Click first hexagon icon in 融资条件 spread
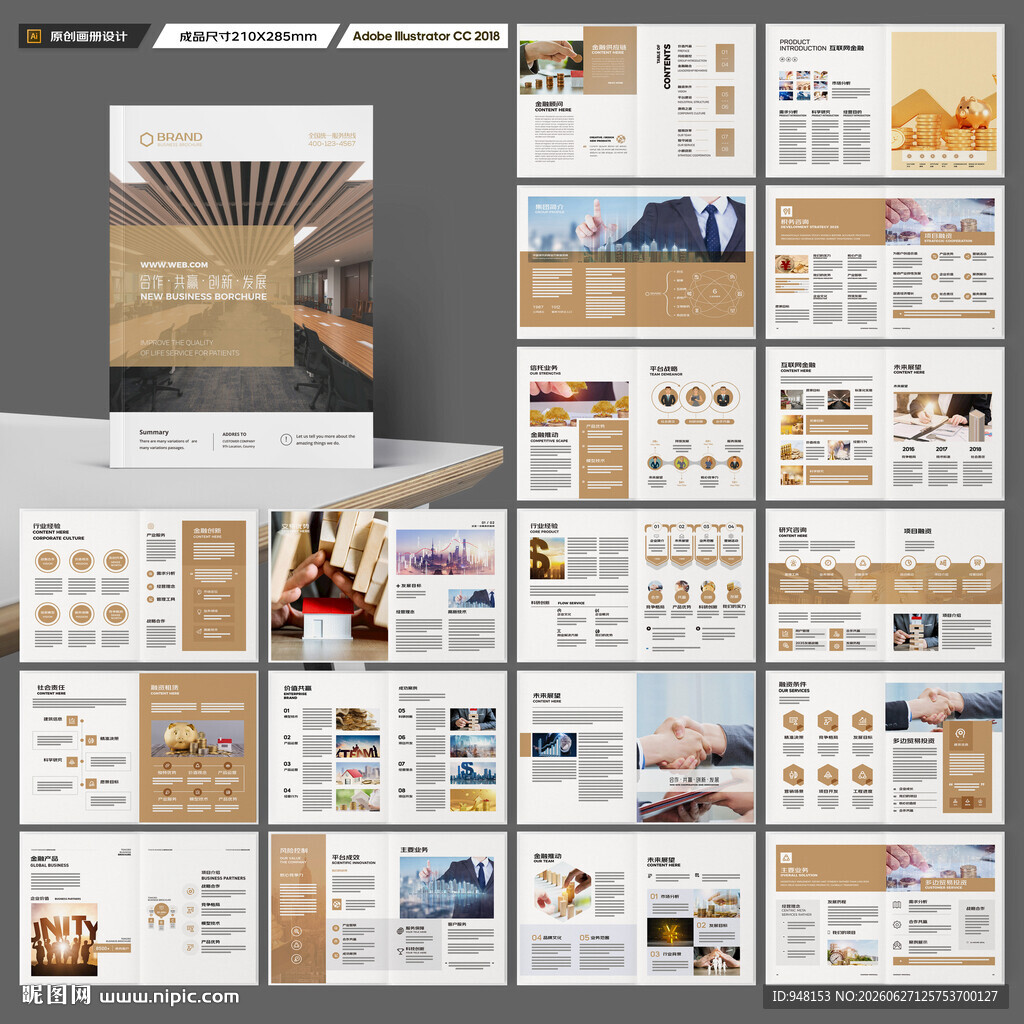Screen dimensions: 1024x1024 tap(793, 721)
